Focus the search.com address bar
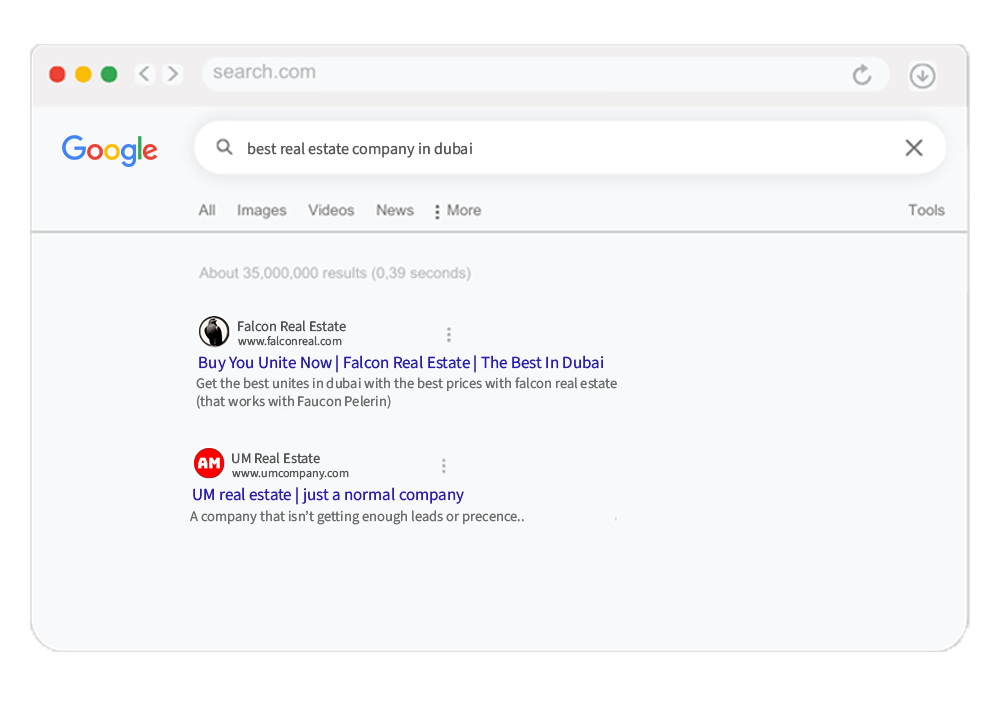The height and width of the screenshot is (703, 1000). coord(546,73)
